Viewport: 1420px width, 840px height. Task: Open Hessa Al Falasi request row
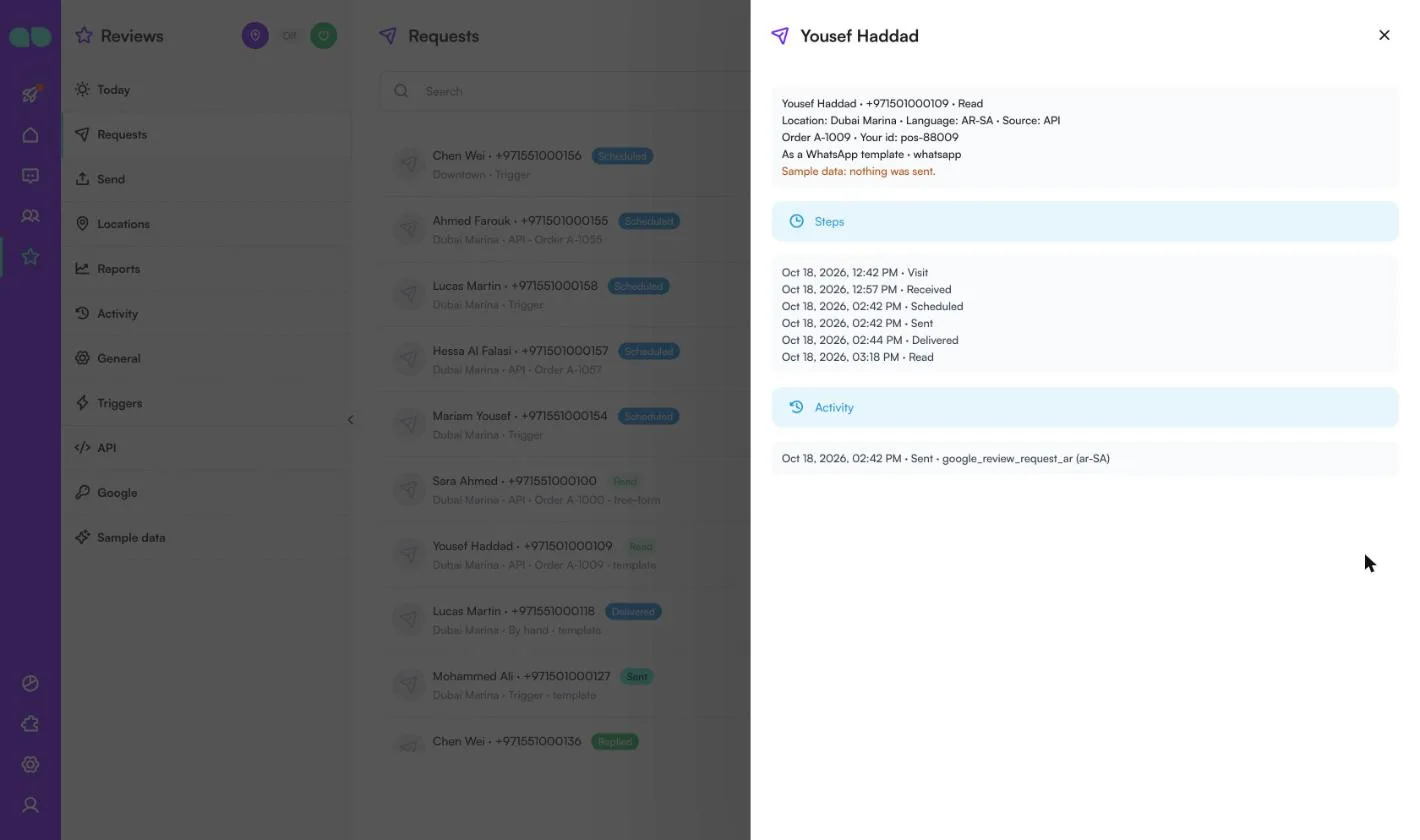567,359
